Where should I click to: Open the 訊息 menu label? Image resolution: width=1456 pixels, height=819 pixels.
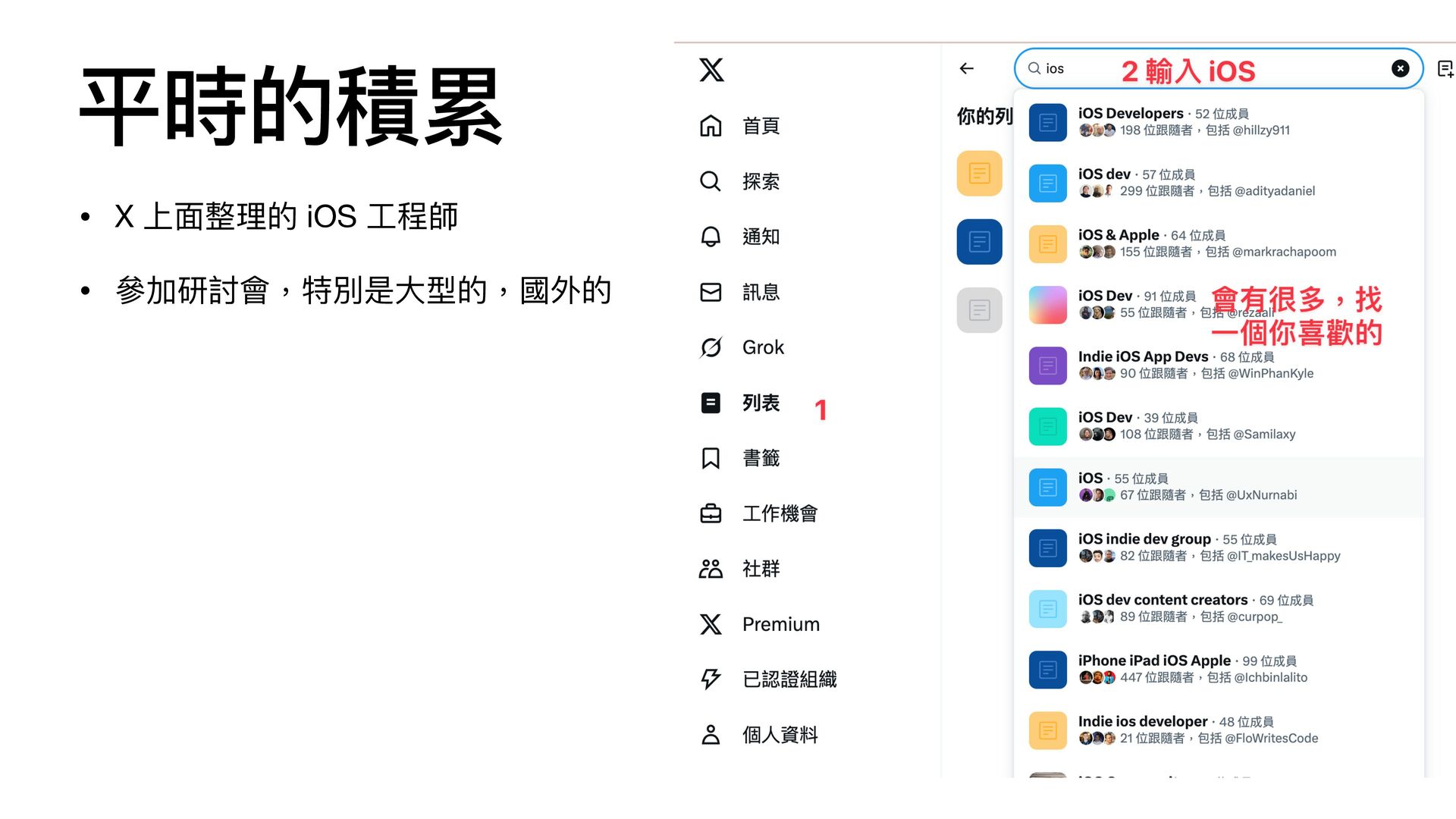(761, 292)
